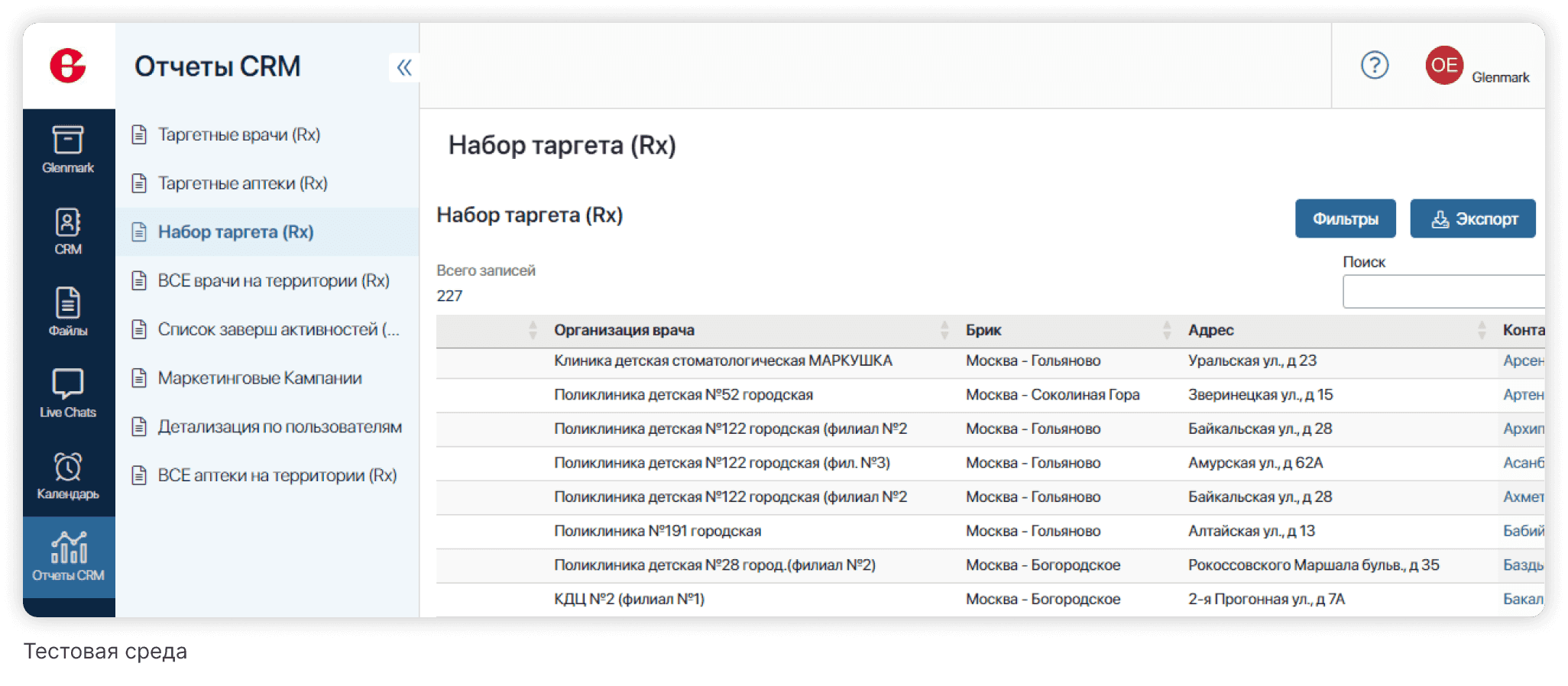Click the red company logo
The height and width of the screenshot is (686, 1568).
[68, 66]
